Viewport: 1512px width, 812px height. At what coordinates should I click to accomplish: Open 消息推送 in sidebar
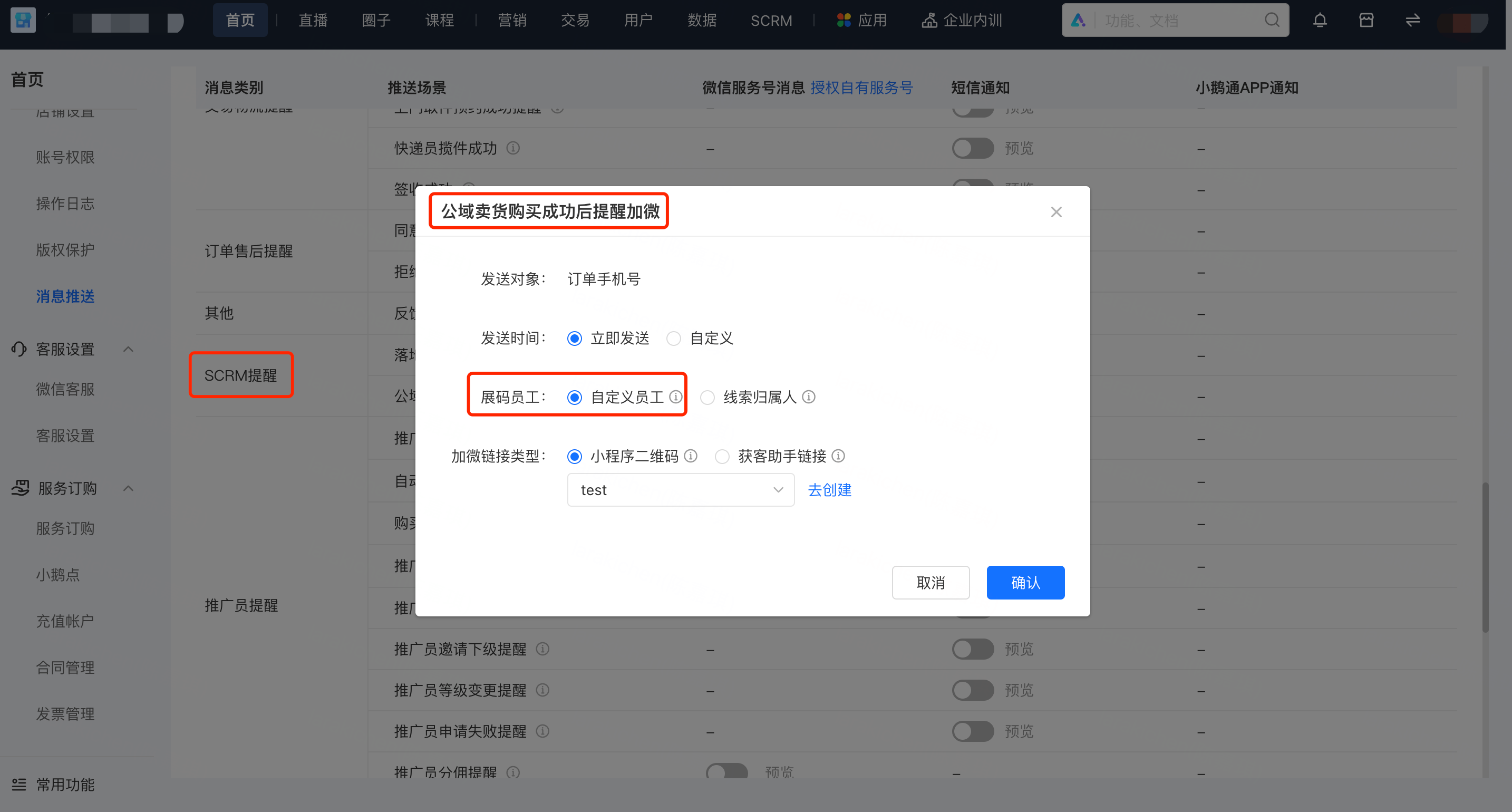coord(65,296)
